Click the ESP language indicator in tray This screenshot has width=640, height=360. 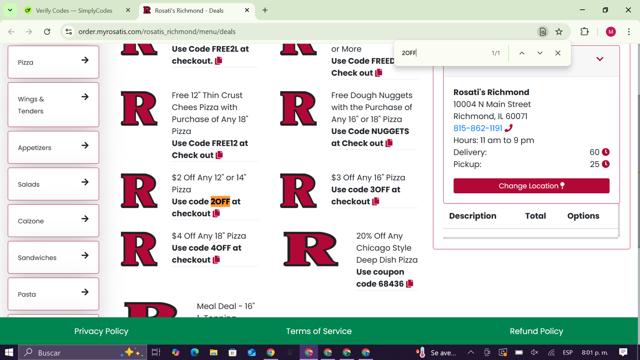tap(567, 352)
